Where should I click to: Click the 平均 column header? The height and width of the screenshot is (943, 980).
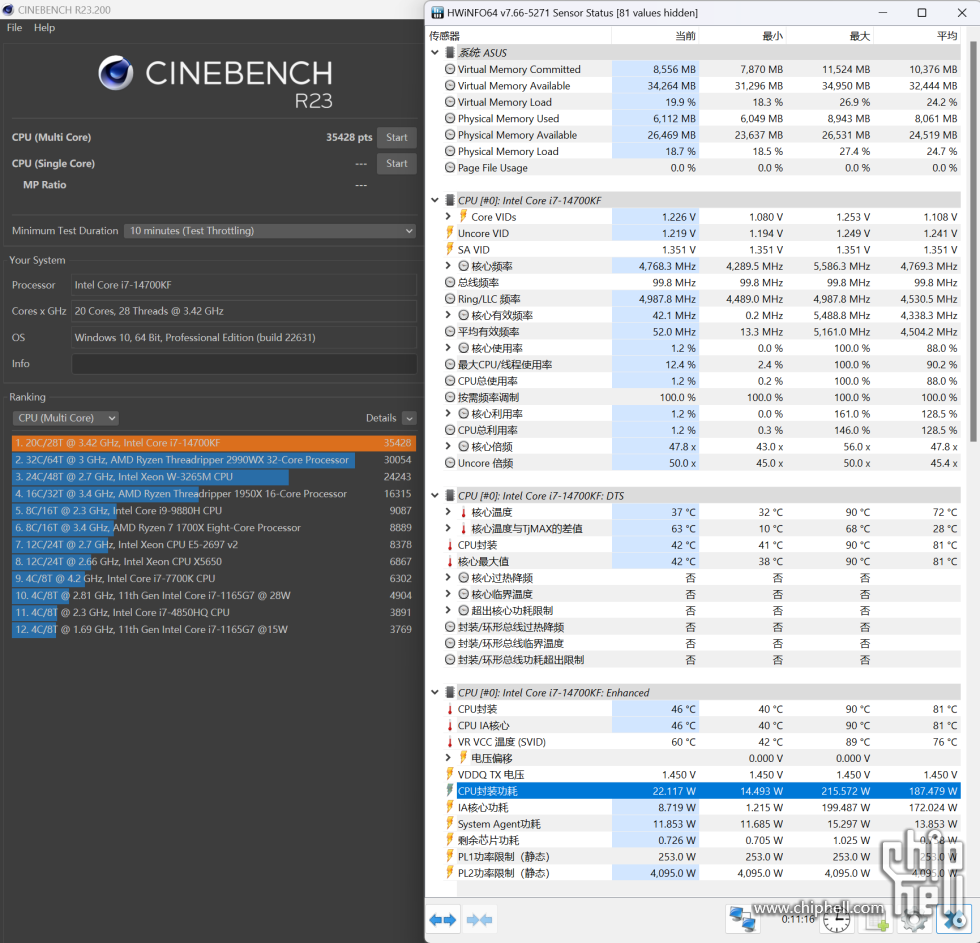pyautogui.click(x=917, y=36)
